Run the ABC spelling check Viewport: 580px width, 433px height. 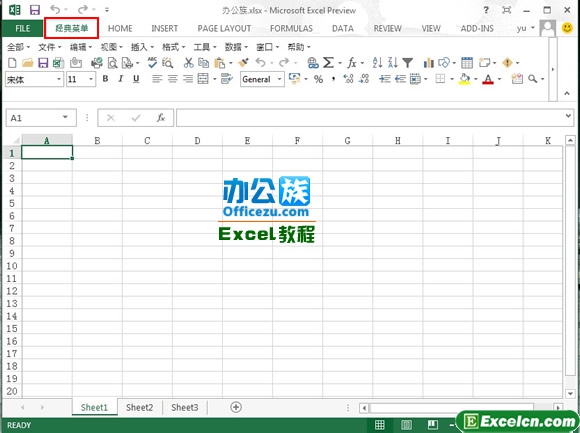click(x=152, y=62)
